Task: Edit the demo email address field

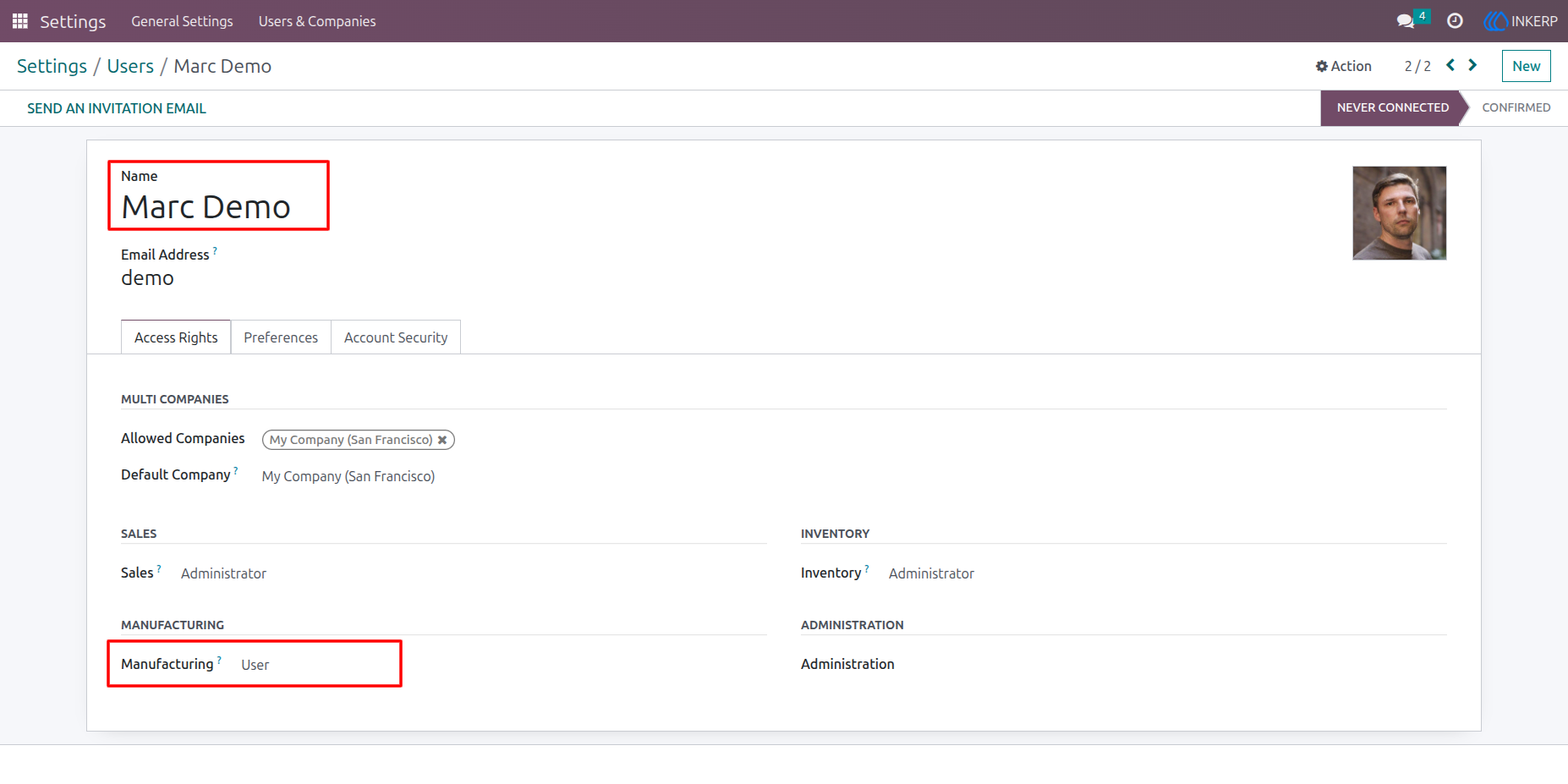Action: coord(147,278)
